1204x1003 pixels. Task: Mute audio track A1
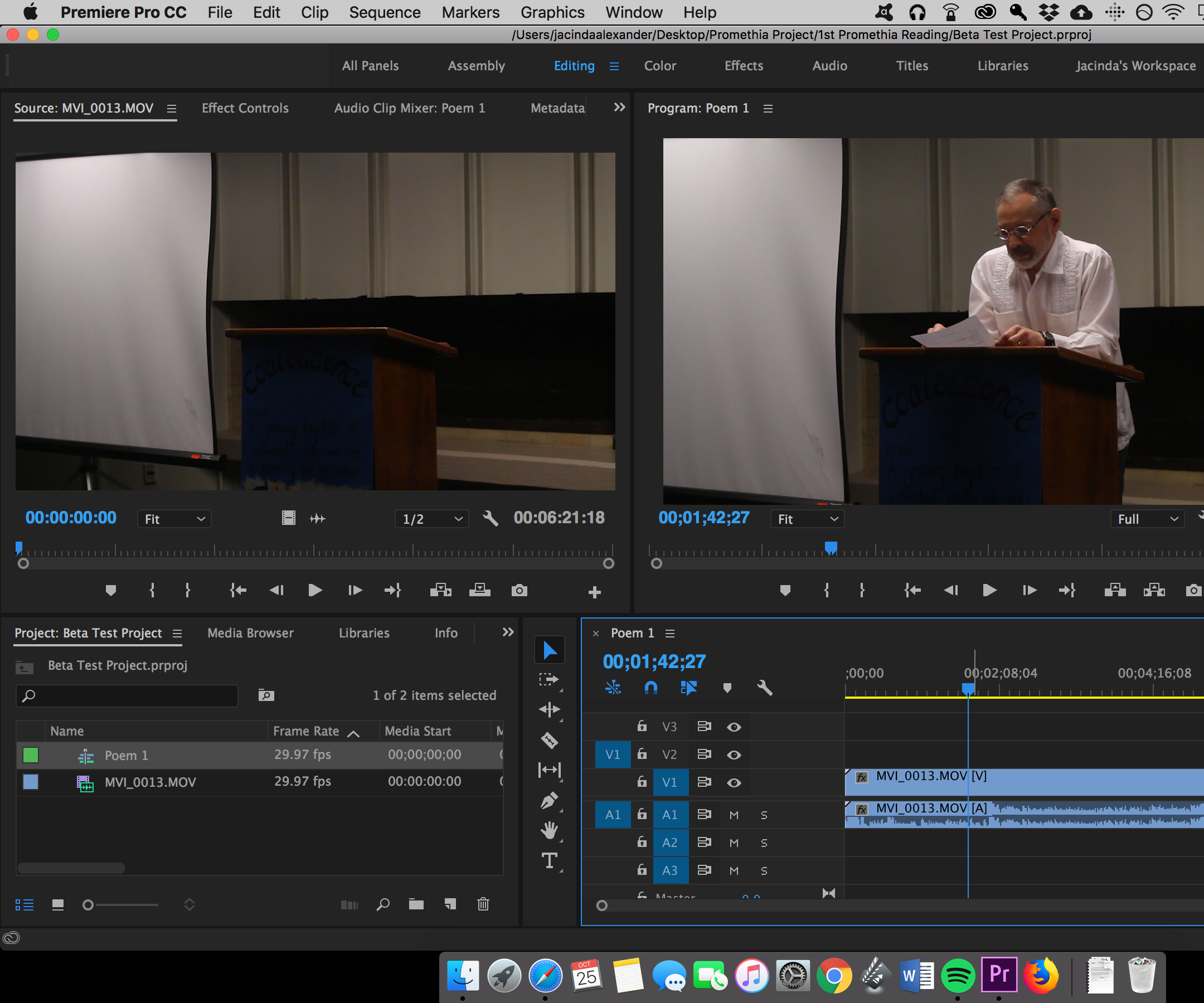734,815
